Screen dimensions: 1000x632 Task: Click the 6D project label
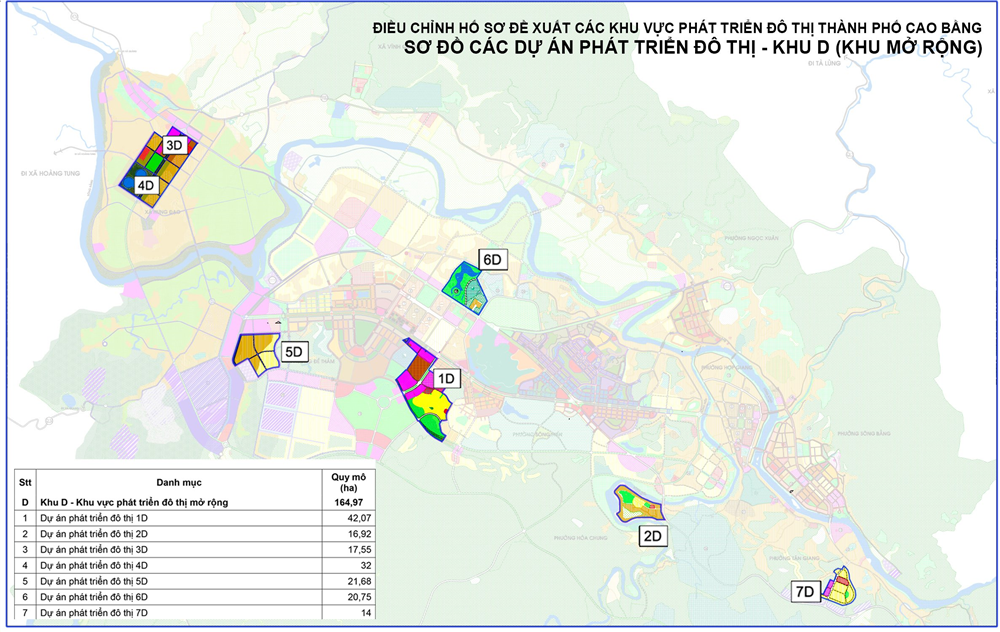493,261
